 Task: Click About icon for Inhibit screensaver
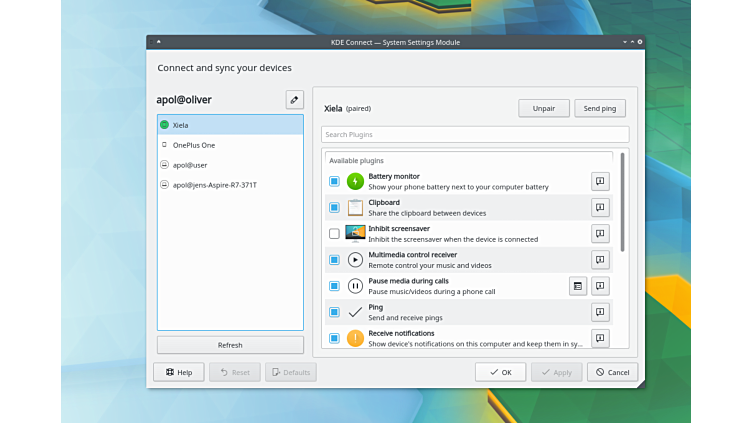[600, 233]
